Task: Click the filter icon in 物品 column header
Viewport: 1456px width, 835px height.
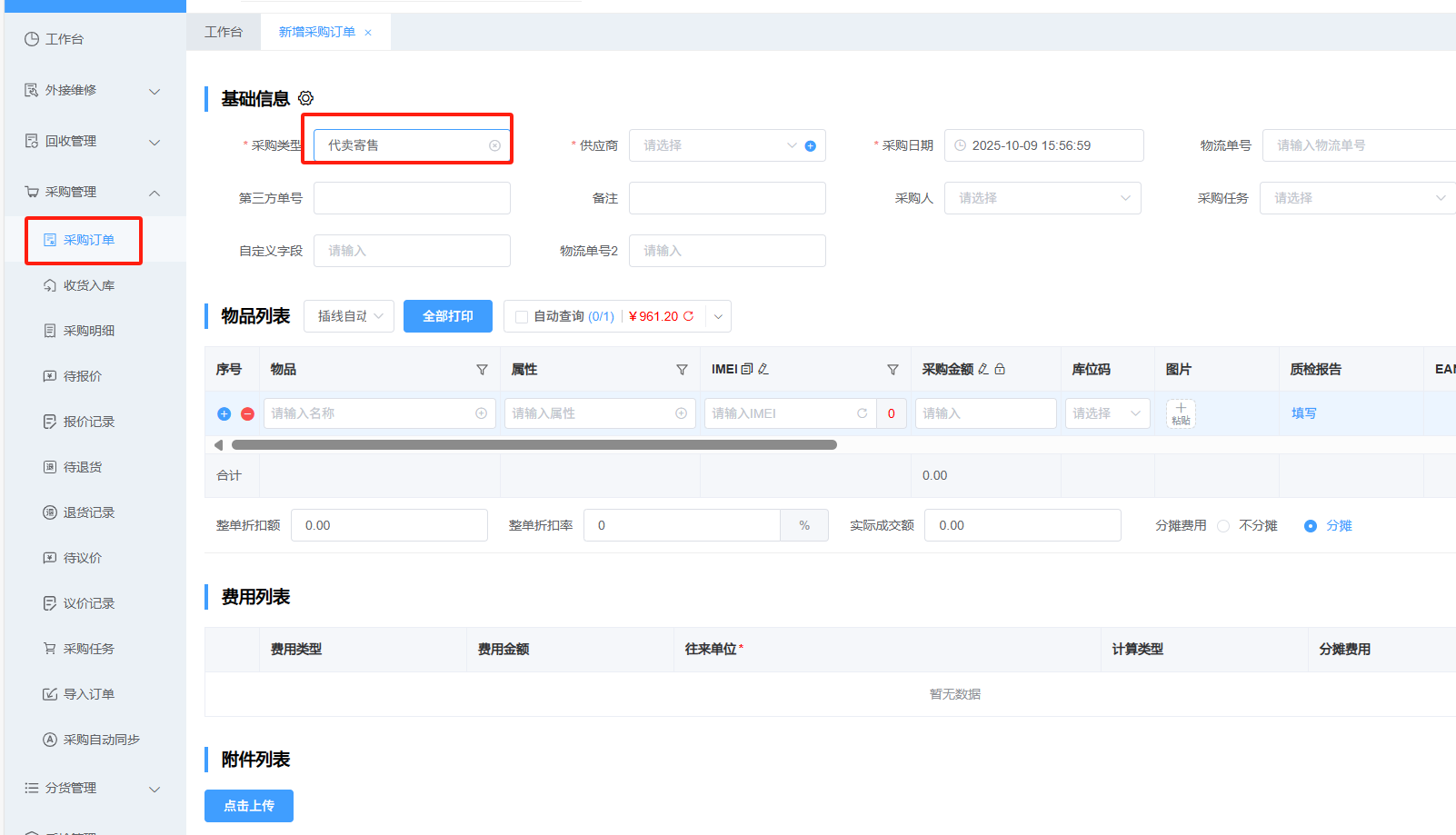Action: pyautogui.click(x=482, y=370)
